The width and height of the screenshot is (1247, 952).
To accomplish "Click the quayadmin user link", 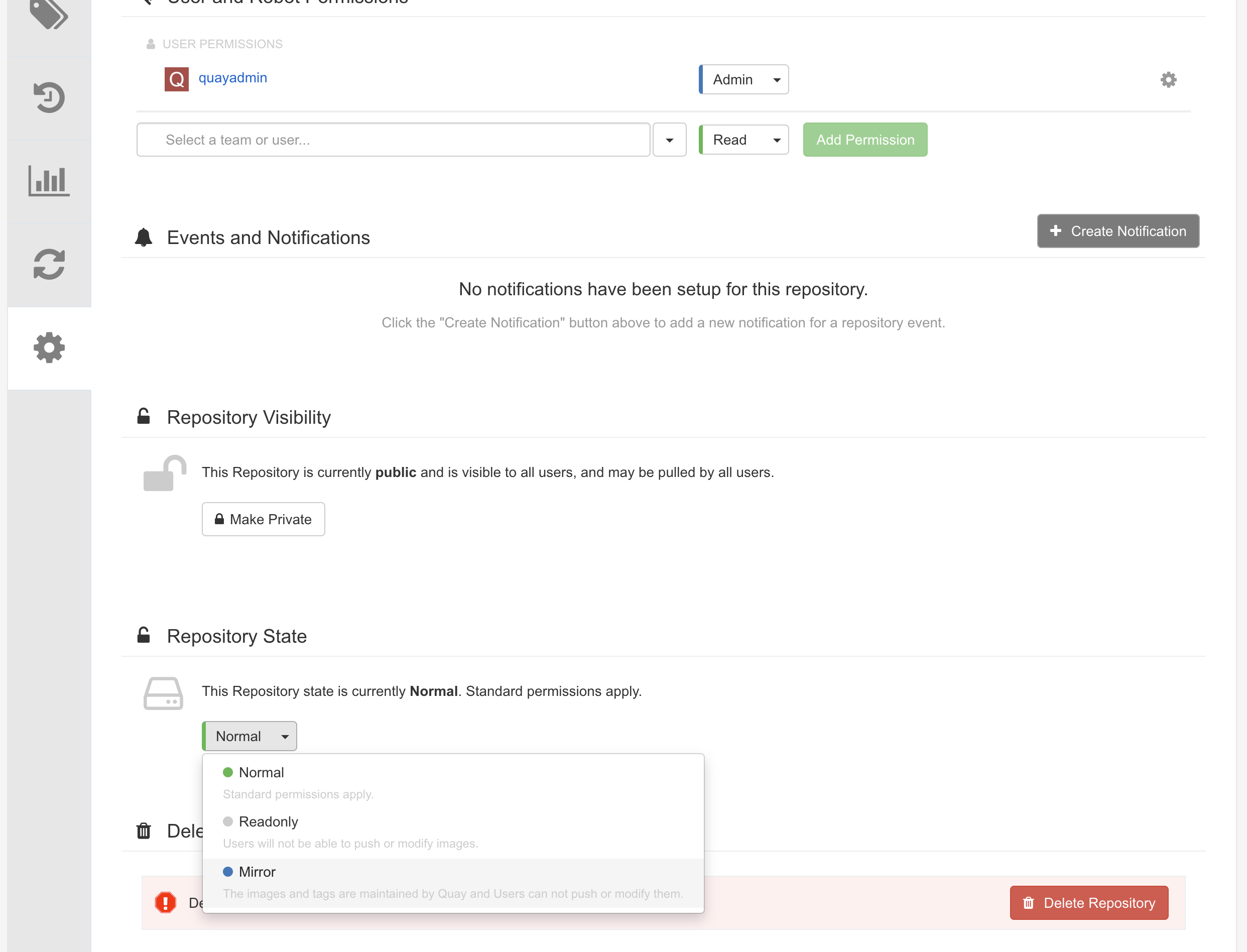I will (232, 78).
